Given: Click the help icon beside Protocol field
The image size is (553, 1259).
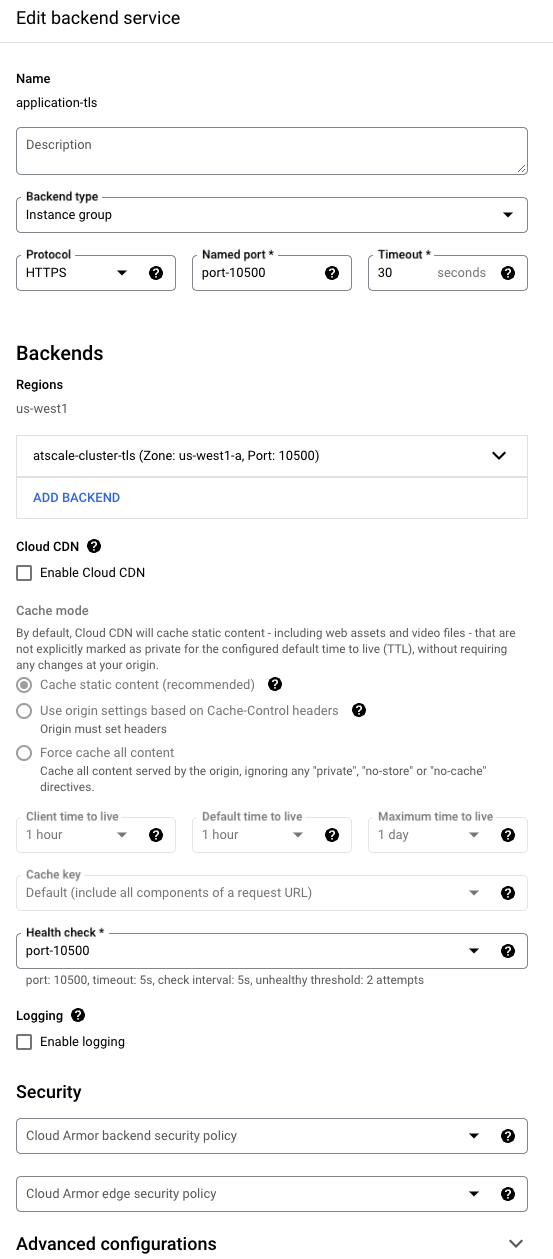Looking at the screenshot, I should [156, 273].
